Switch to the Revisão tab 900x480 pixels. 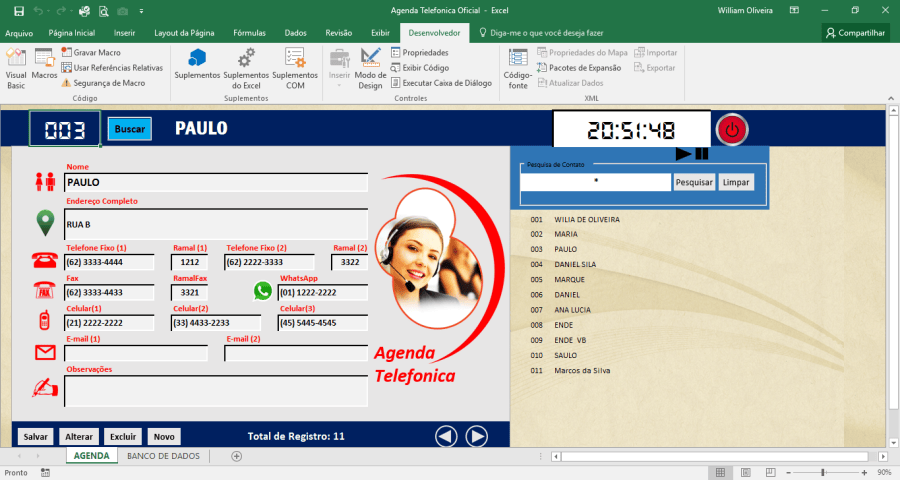(339, 33)
